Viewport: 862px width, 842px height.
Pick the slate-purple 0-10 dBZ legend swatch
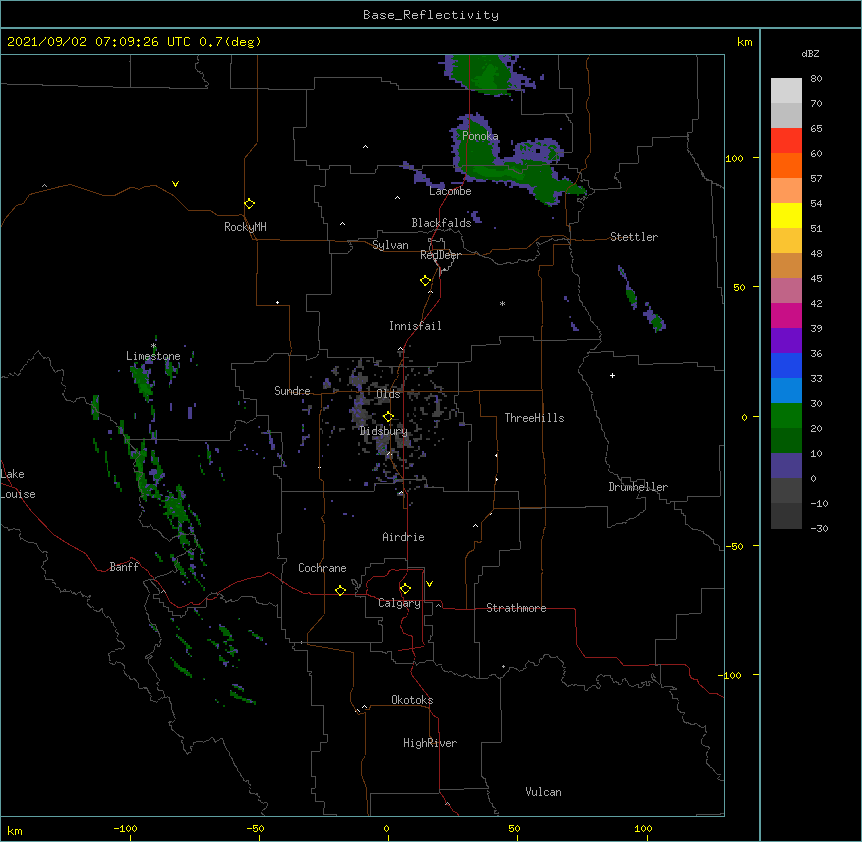(x=786, y=466)
